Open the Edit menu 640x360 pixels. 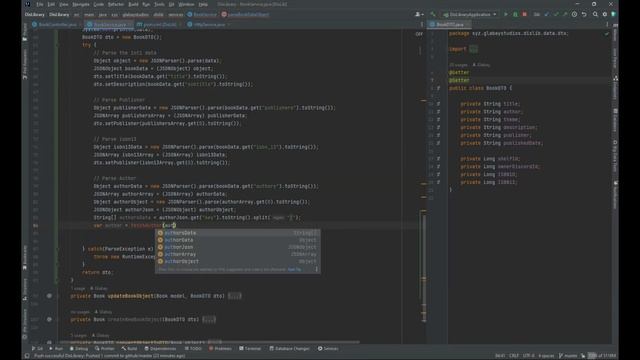[51, 4]
